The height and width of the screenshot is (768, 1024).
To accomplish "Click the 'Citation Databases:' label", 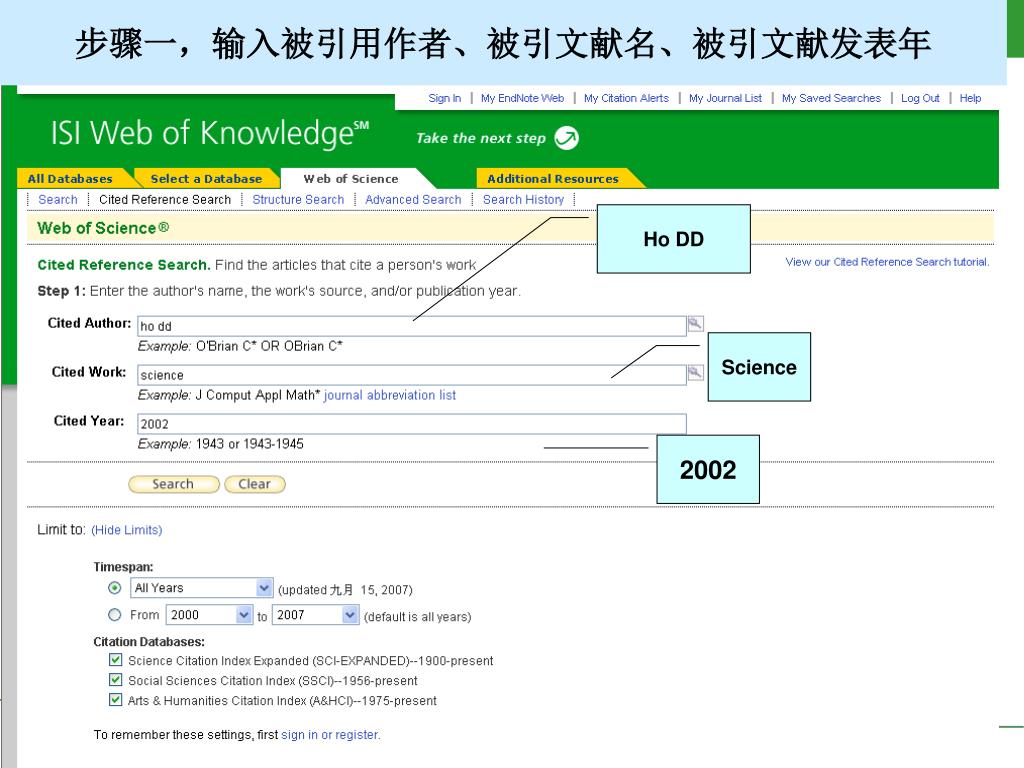I will coord(149,642).
